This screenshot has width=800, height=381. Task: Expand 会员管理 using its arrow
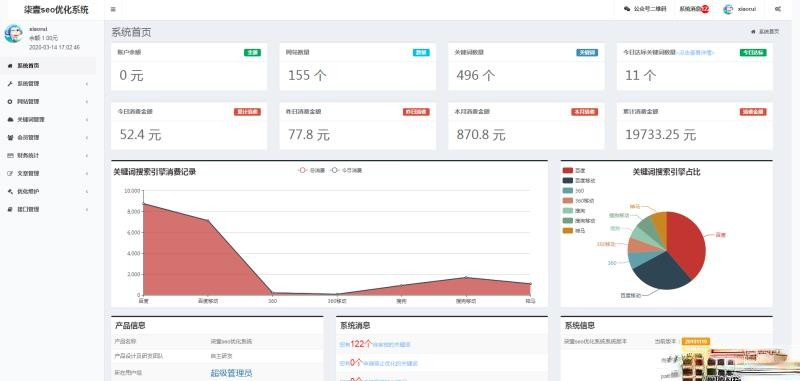[x=87, y=137]
